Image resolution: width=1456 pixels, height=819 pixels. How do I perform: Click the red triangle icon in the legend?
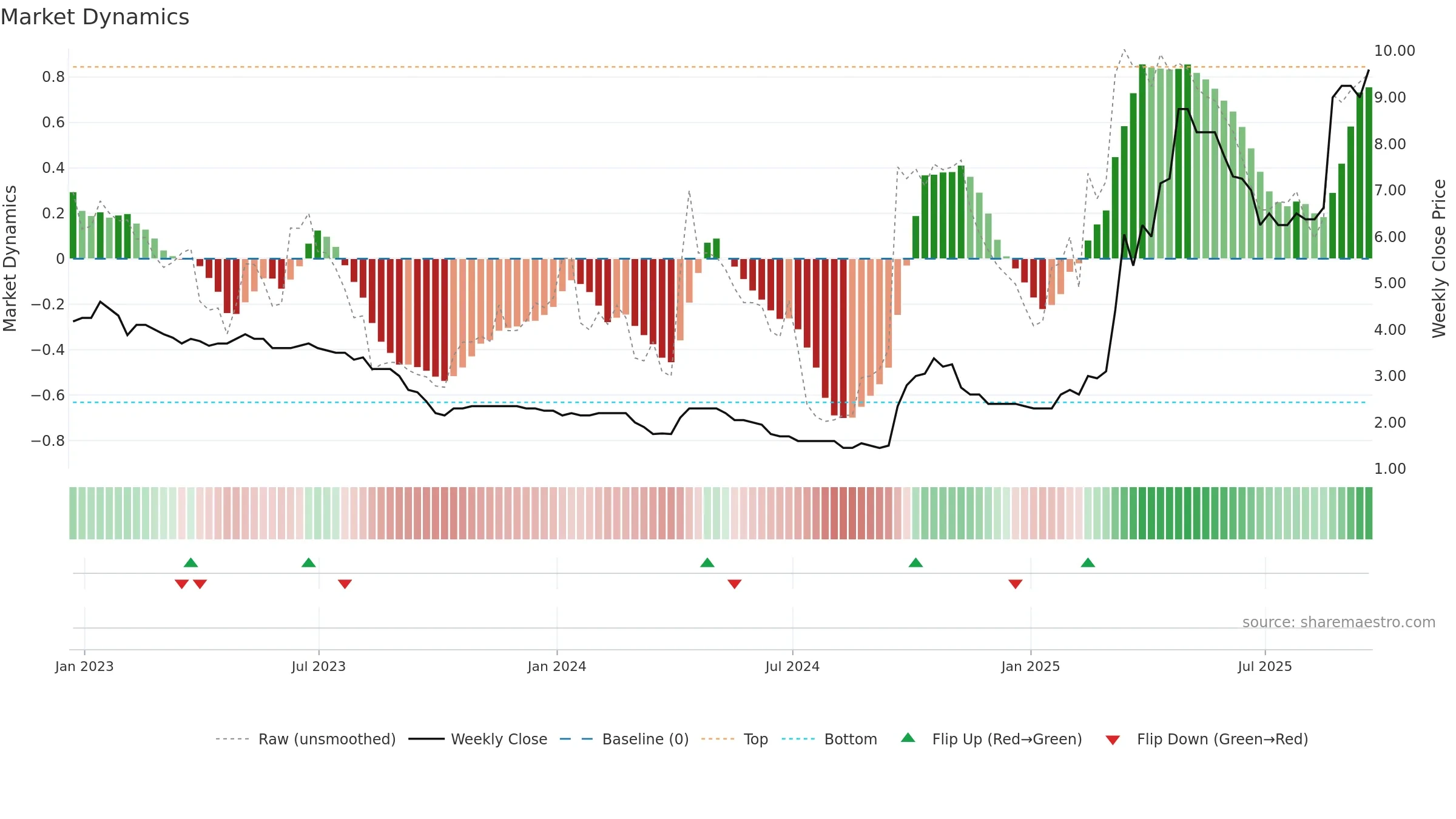pyautogui.click(x=1113, y=740)
